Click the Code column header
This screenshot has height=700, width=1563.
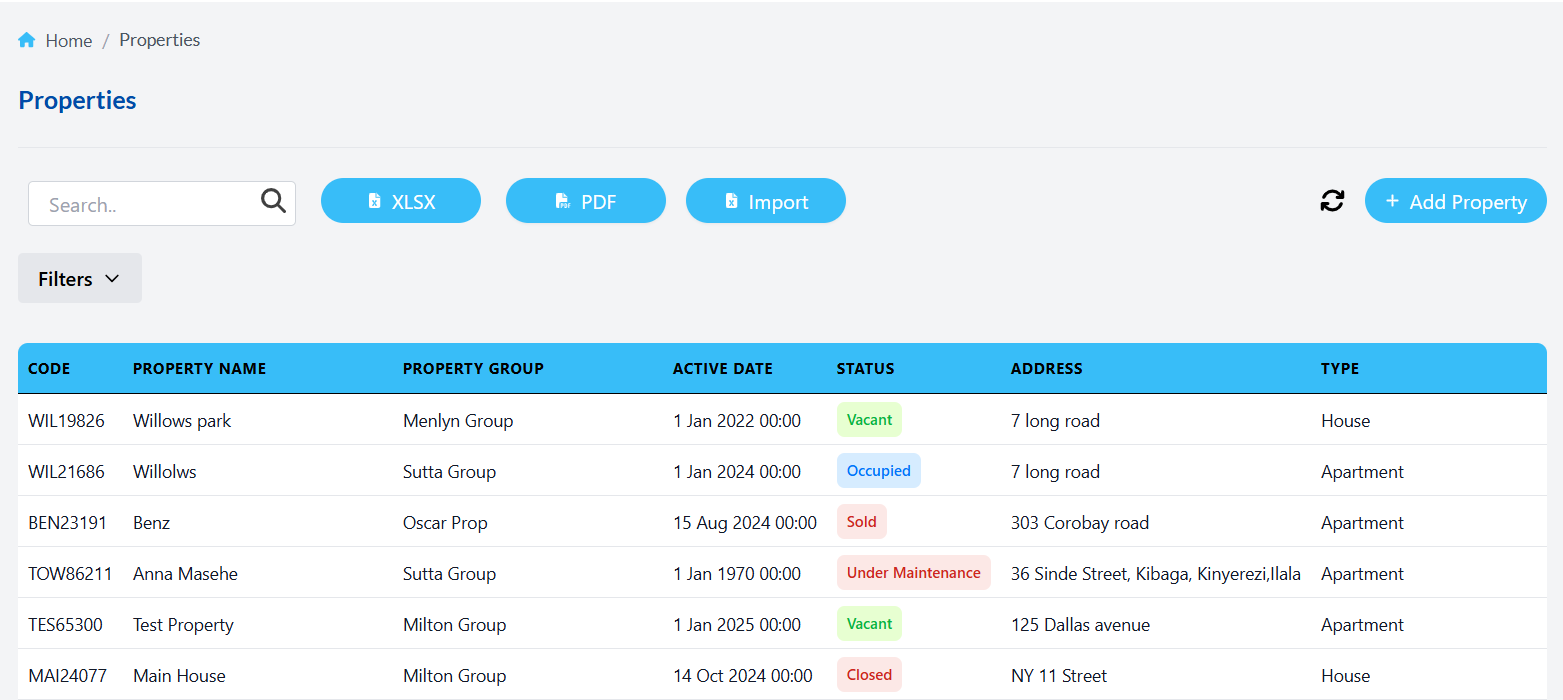point(49,369)
